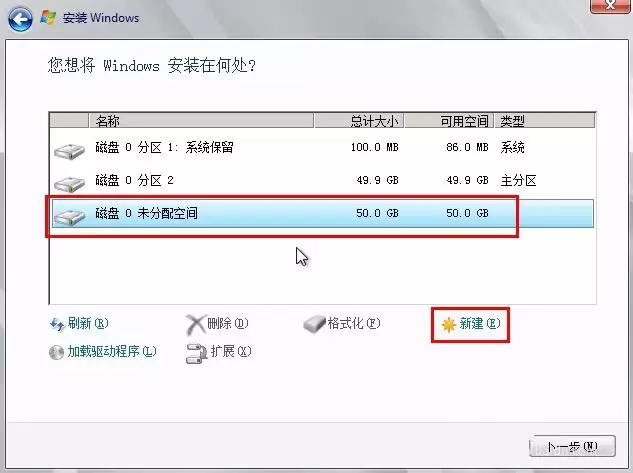This screenshot has width=633, height=473.
Task: Click drive icon for 磁盘 0 分区 2
Action: point(69,184)
